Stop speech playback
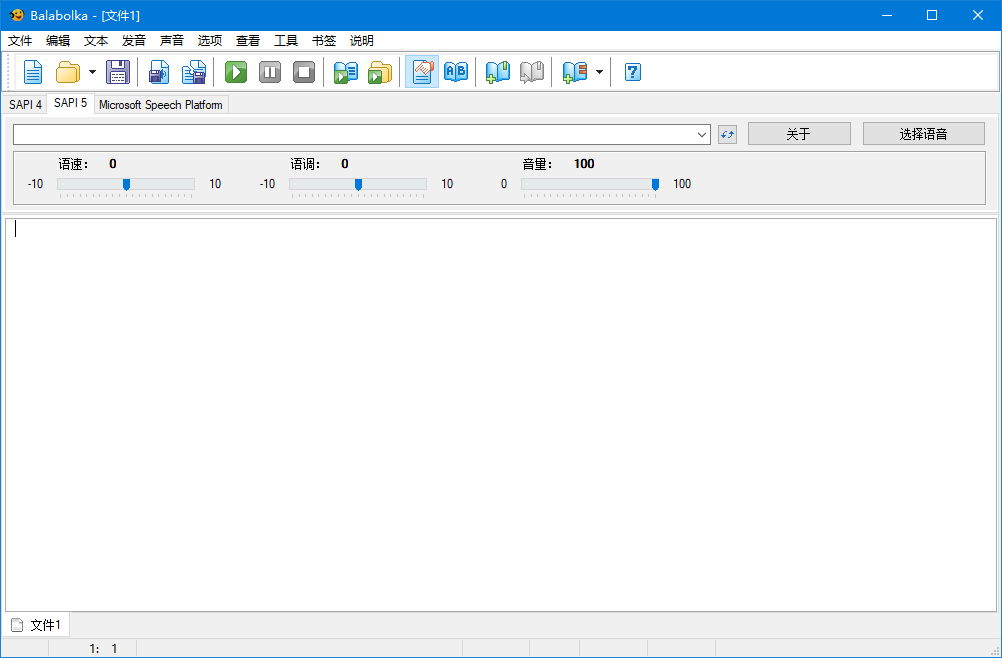 pyautogui.click(x=304, y=72)
